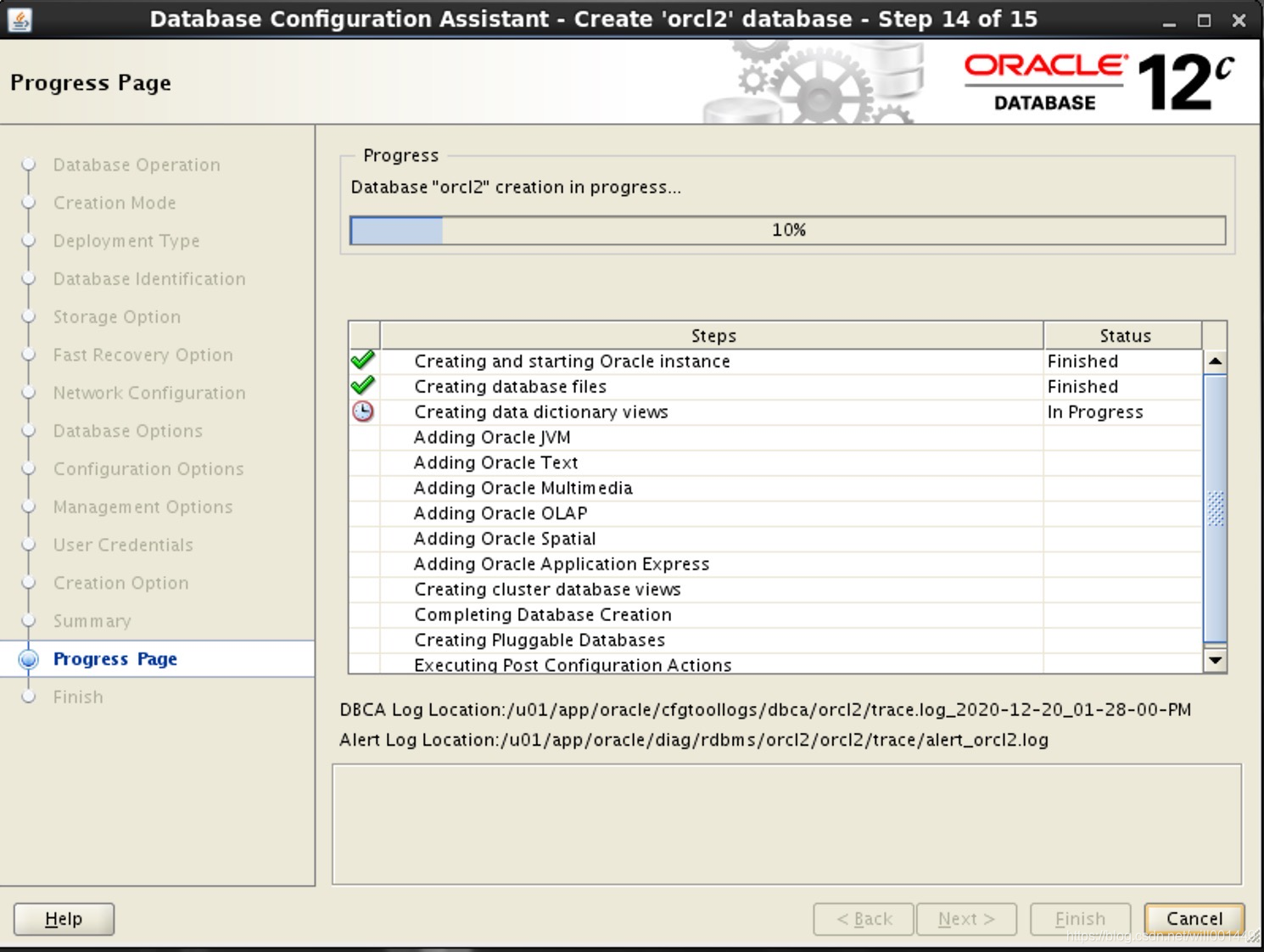Select Configuration Options step in sidebar
1264x952 pixels.
[148, 469]
